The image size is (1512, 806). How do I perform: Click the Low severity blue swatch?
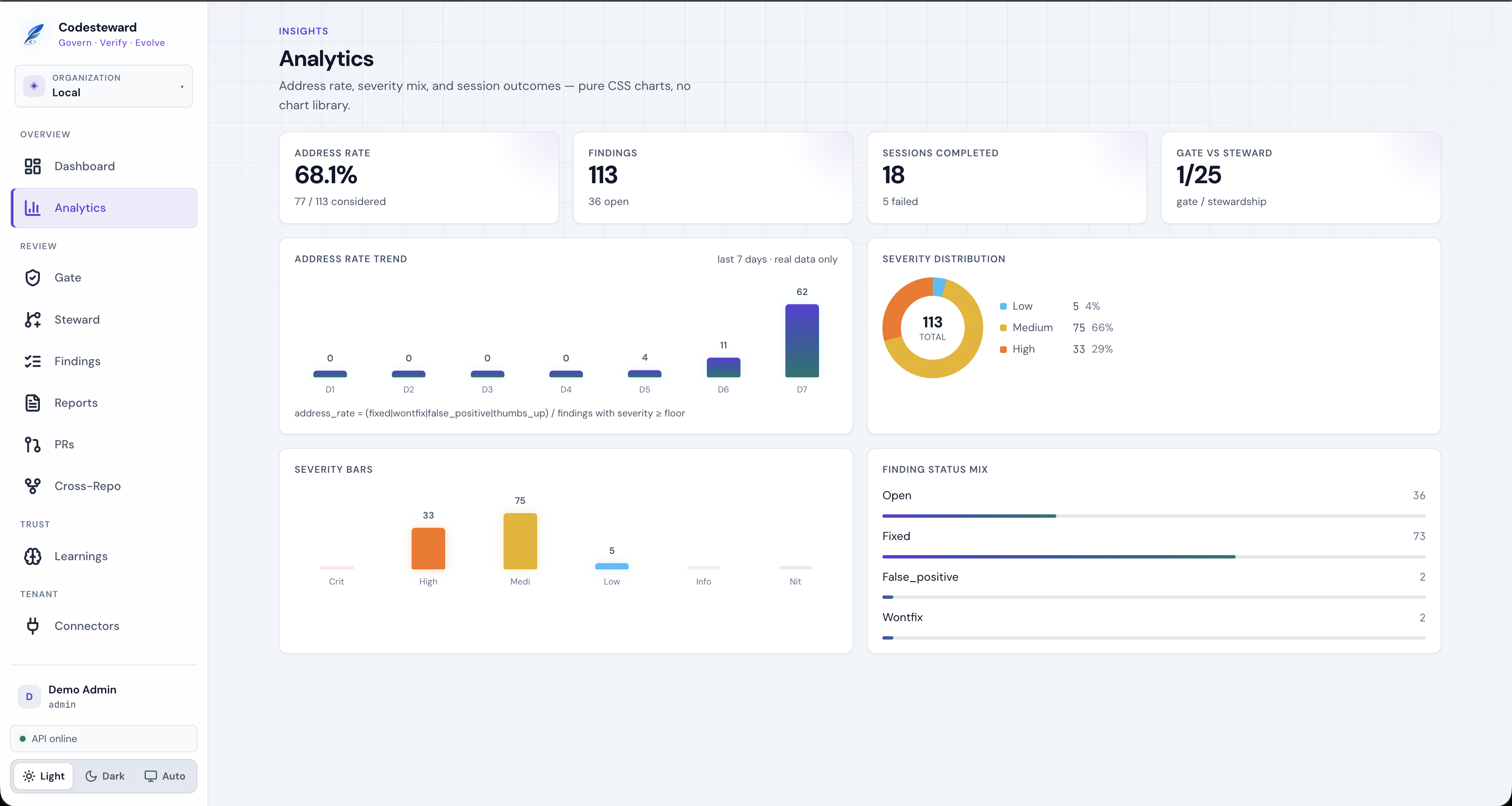click(x=1003, y=306)
